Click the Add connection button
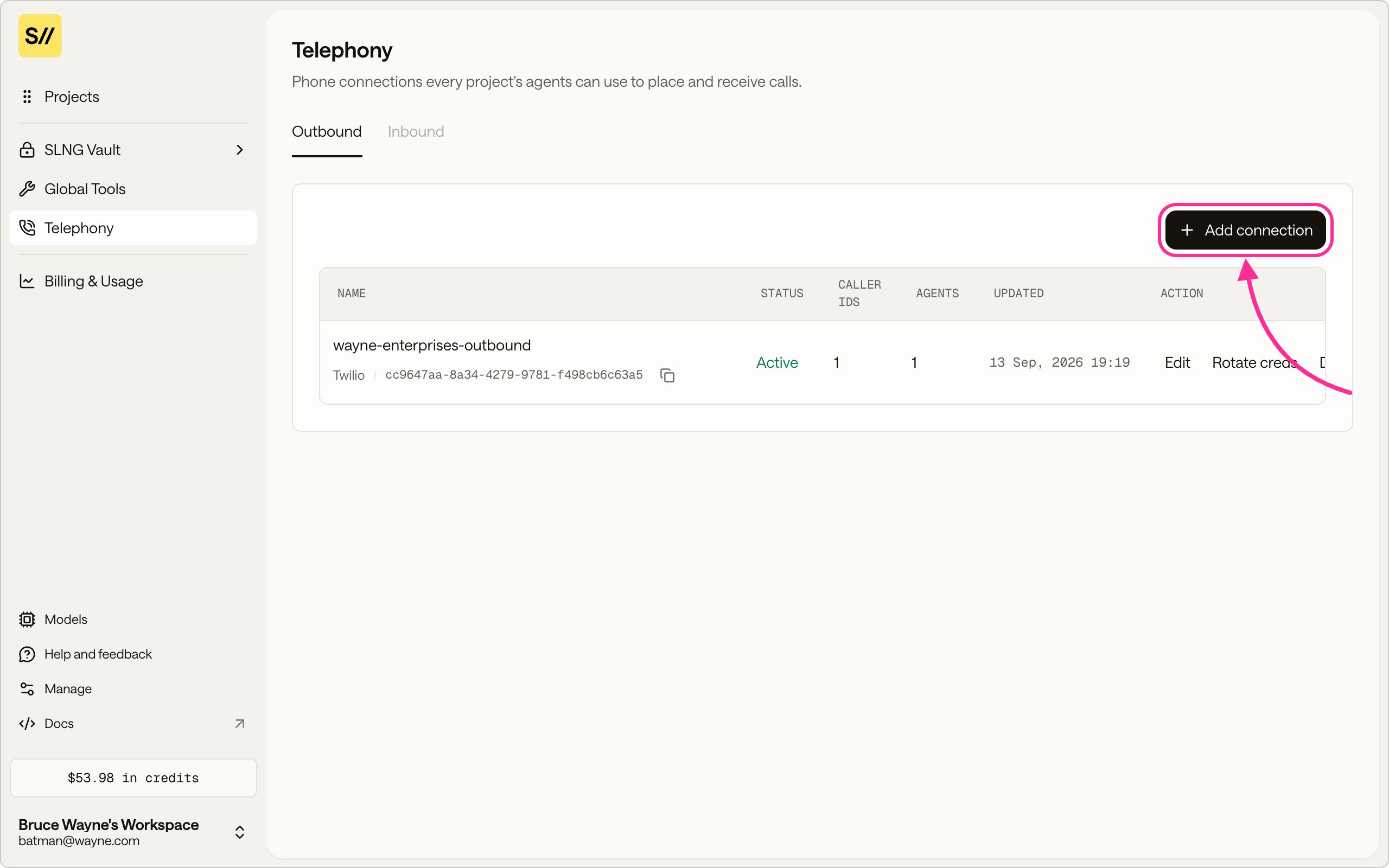Image resolution: width=1389 pixels, height=868 pixels. click(x=1246, y=230)
